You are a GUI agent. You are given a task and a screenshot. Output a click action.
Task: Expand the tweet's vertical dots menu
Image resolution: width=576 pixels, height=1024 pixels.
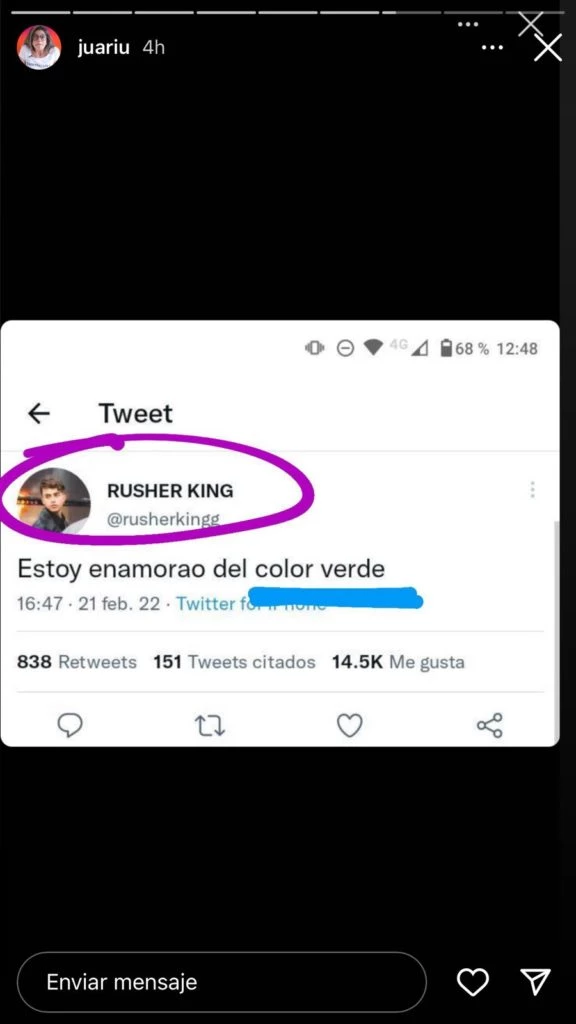[532, 490]
